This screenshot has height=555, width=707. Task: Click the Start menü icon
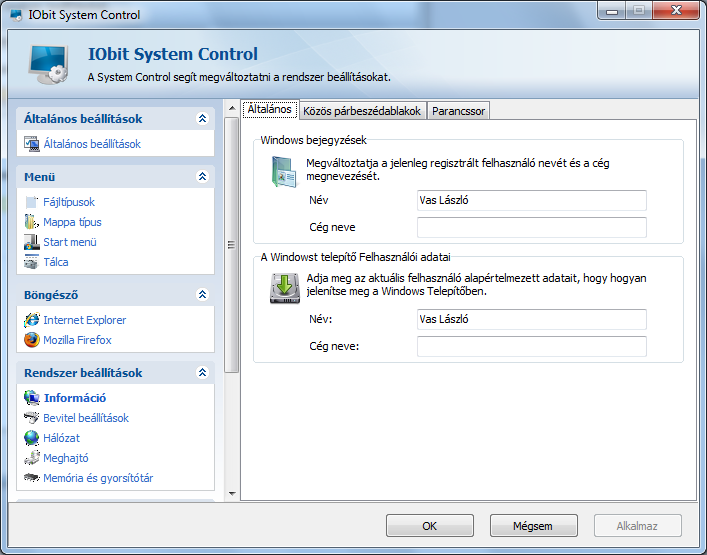coord(32,242)
